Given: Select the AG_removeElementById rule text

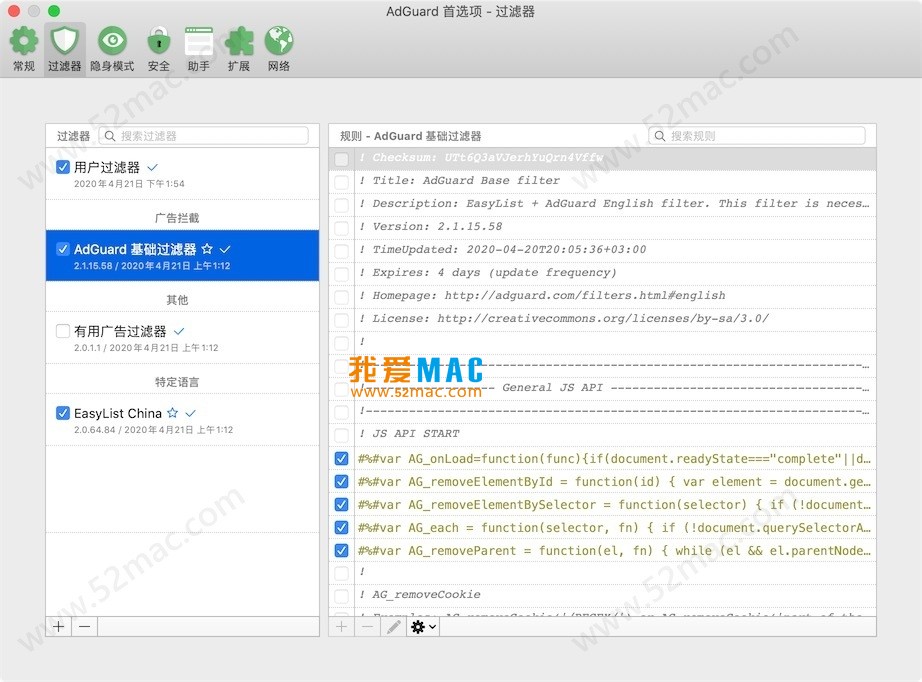Looking at the screenshot, I should click(614, 482).
